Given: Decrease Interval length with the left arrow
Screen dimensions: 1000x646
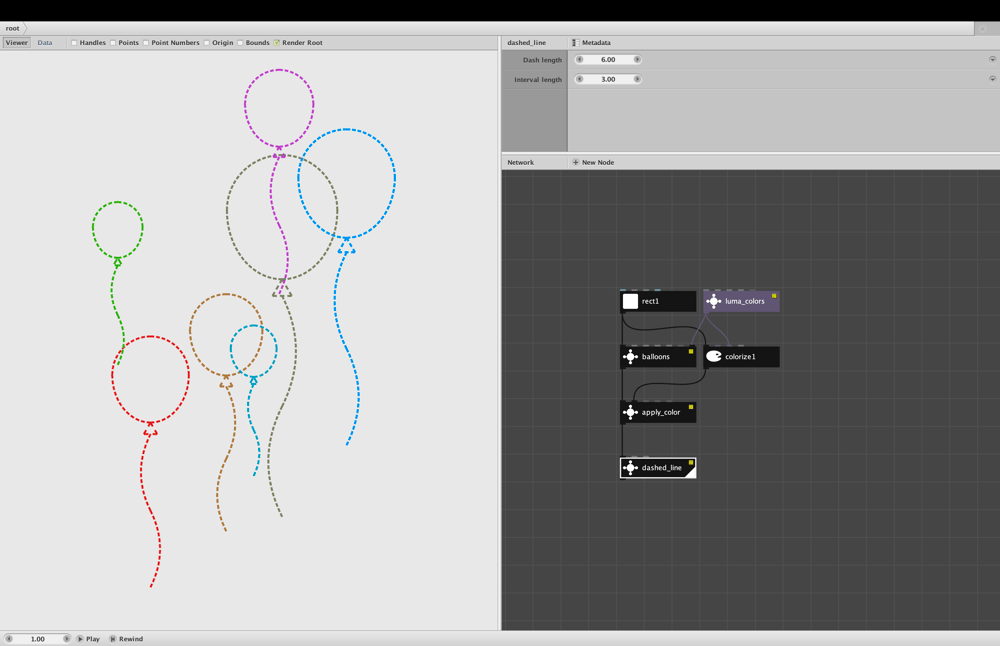Looking at the screenshot, I should [x=579, y=79].
